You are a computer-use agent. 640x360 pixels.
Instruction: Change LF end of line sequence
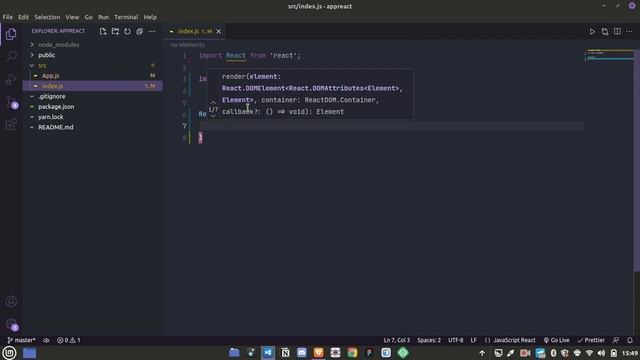tap(473, 340)
